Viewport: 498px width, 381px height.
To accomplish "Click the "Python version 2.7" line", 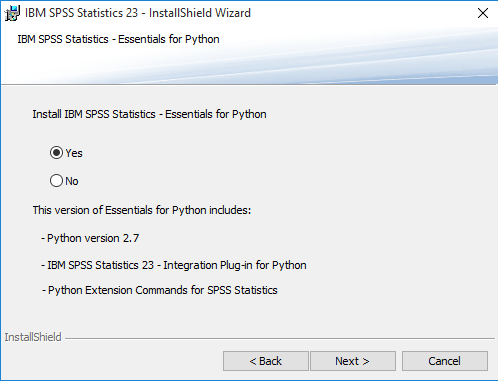I will click(90, 238).
